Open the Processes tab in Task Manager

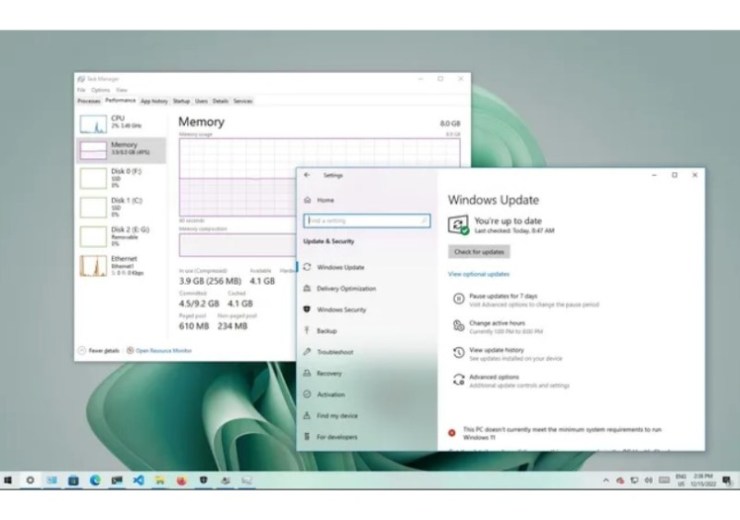tap(89, 101)
